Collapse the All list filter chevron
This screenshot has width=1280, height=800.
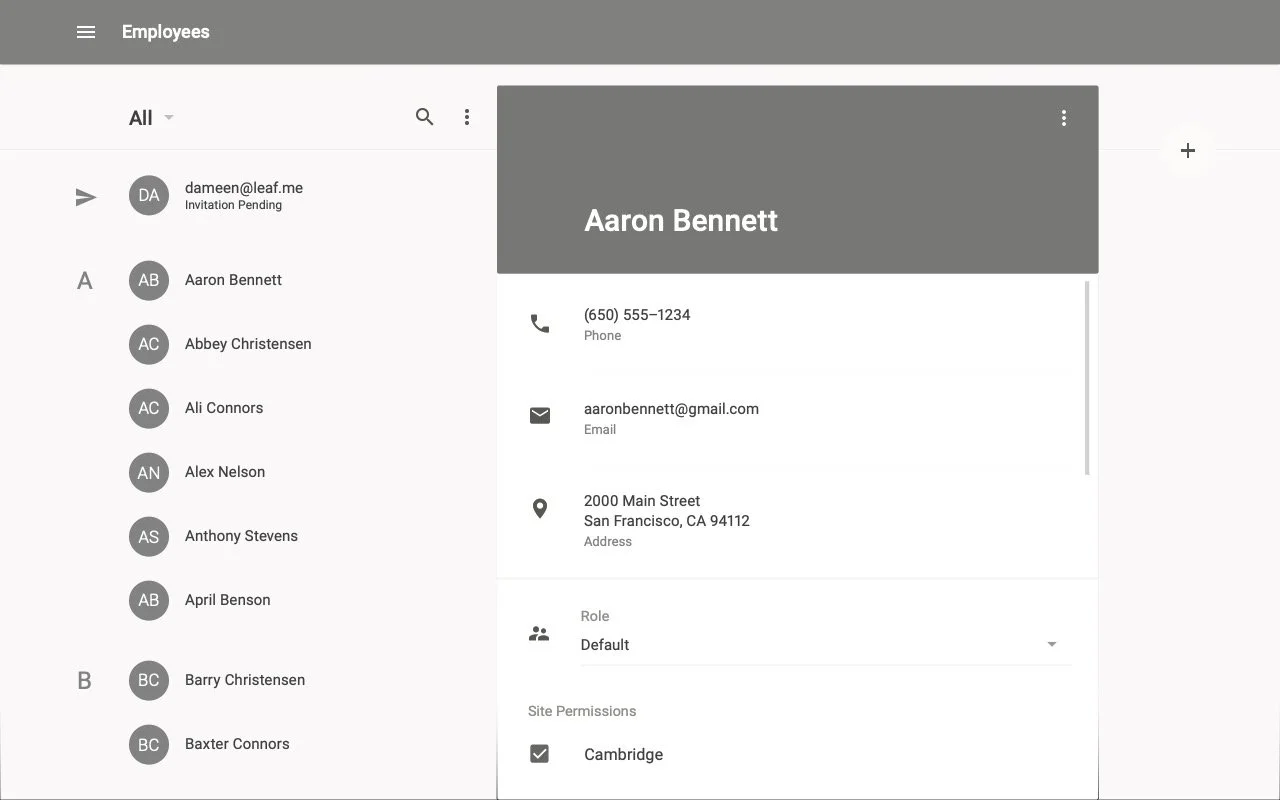click(x=168, y=117)
